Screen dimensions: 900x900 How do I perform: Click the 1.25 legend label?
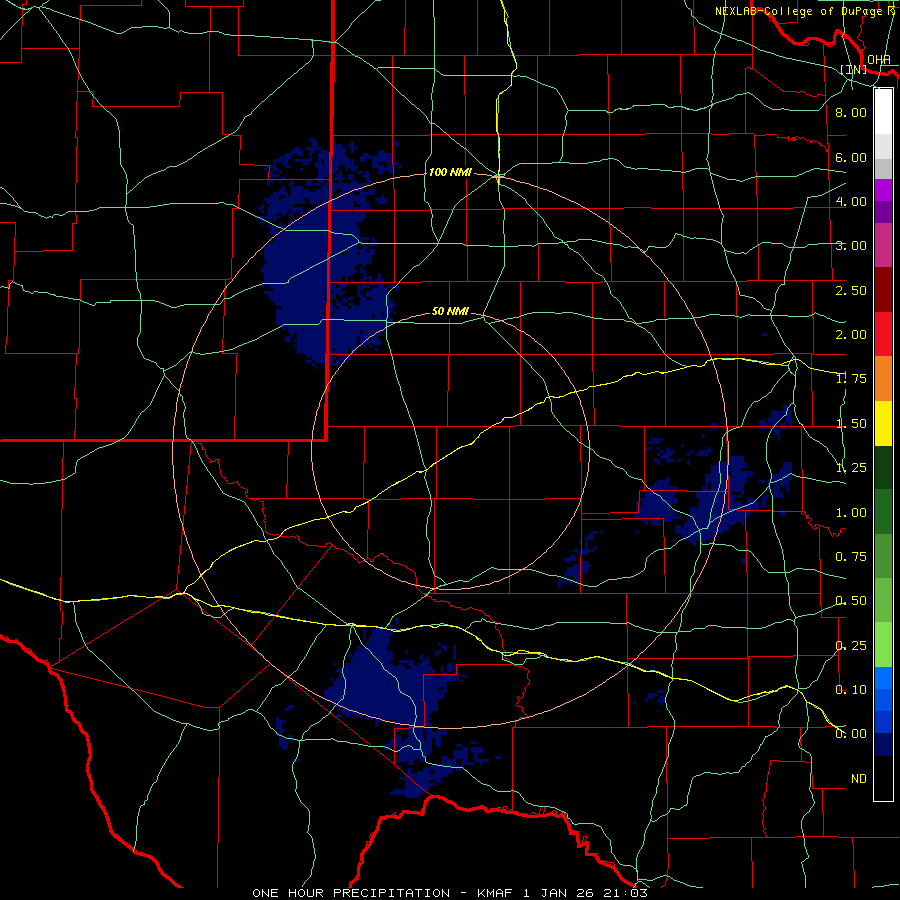coord(850,468)
